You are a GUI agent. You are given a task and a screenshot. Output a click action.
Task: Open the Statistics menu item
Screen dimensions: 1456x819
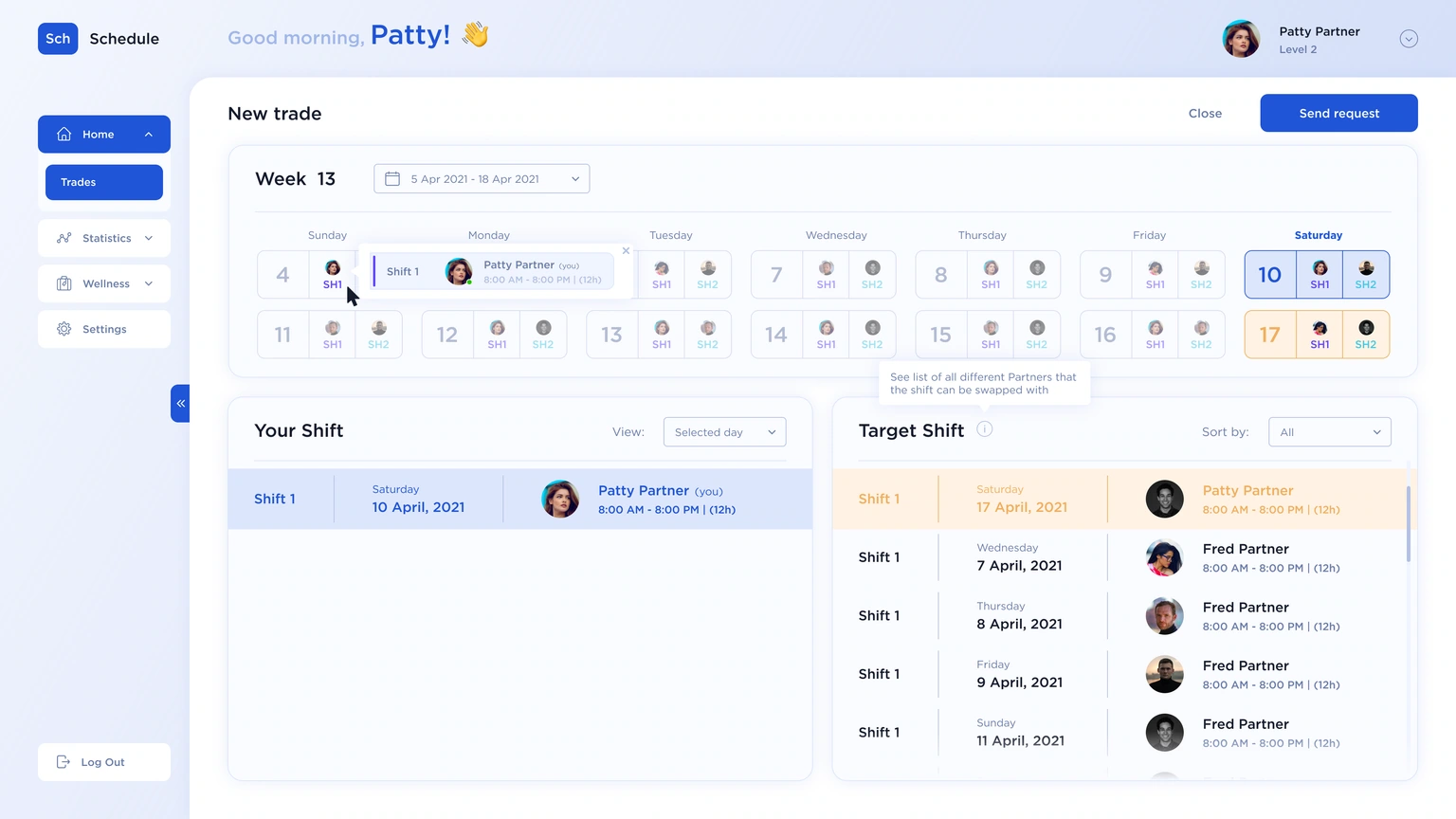click(x=104, y=238)
